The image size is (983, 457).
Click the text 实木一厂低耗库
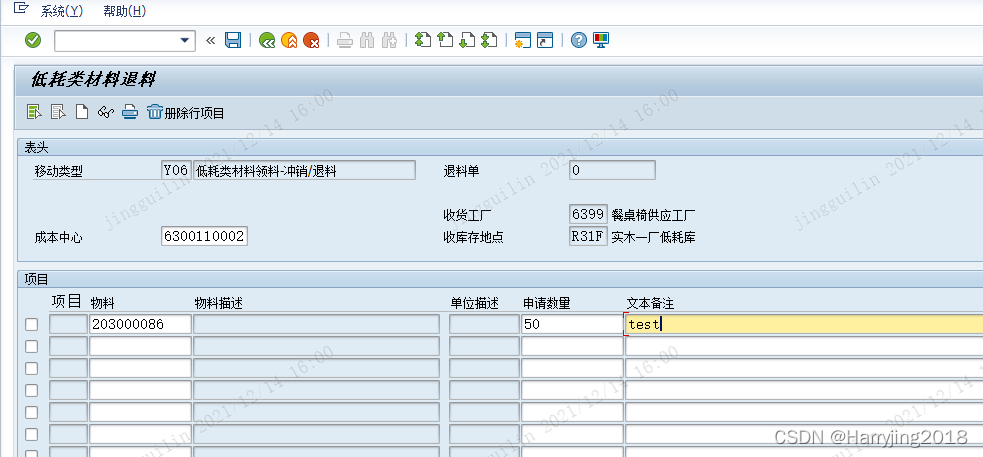[x=653, y=238]
